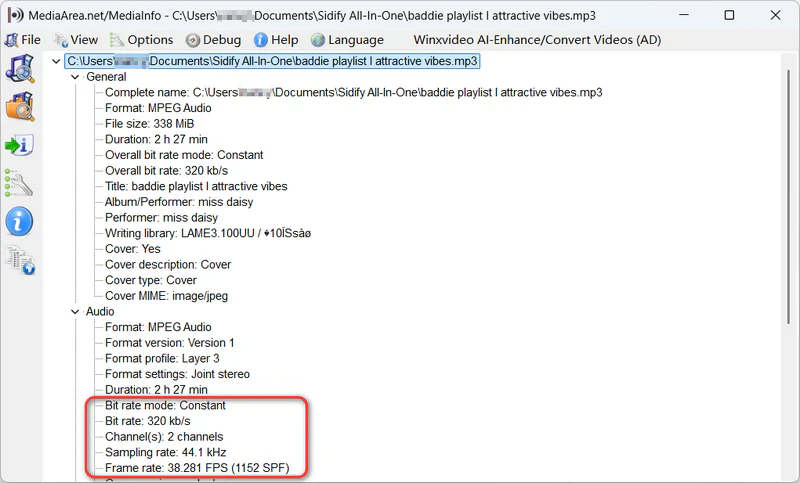Select Title: baddie playlist row
The height and width of the screenshot is (483, 800).
point(196,186)
